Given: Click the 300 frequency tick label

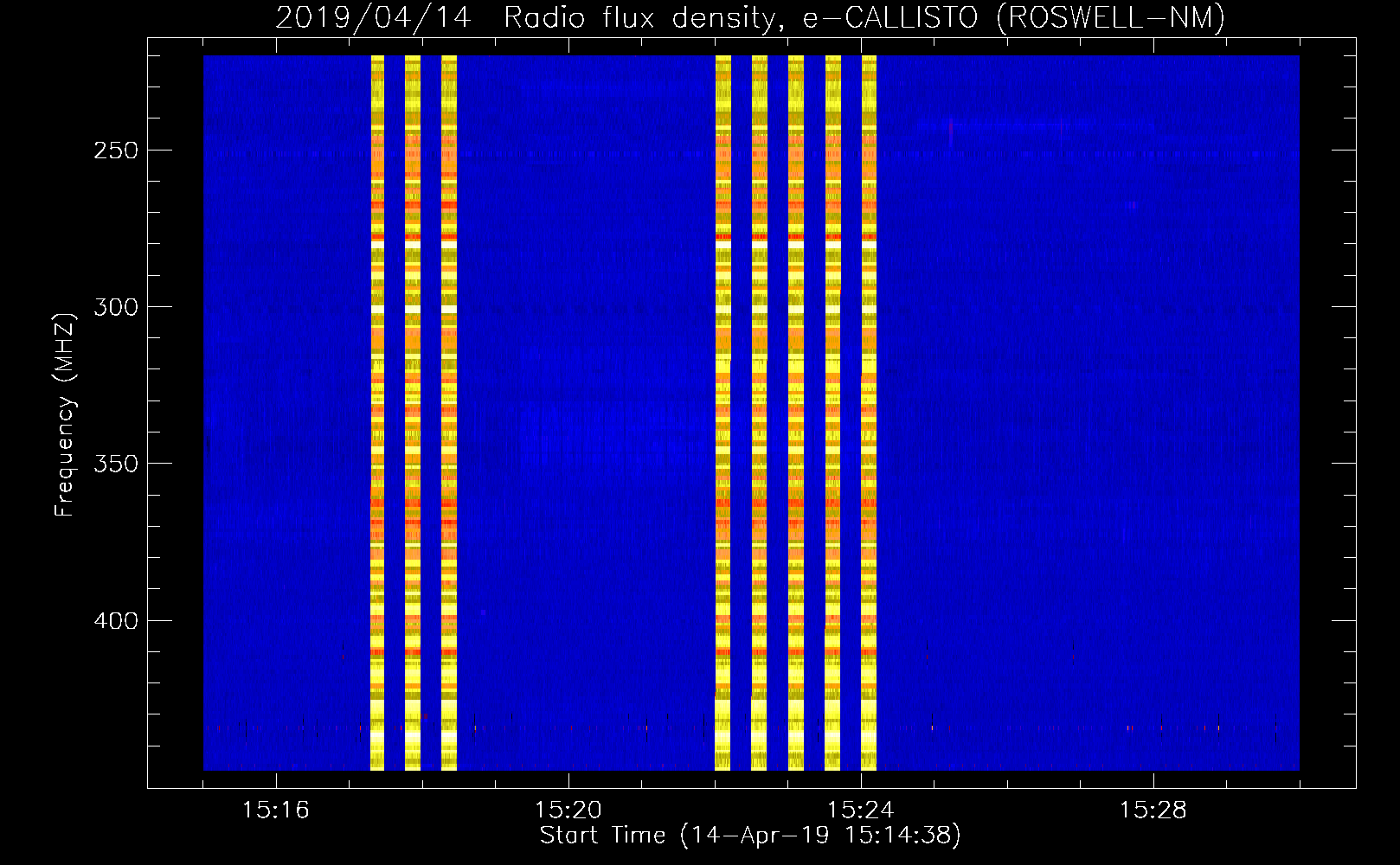Looking at the screenshot, I should point(116,307).
